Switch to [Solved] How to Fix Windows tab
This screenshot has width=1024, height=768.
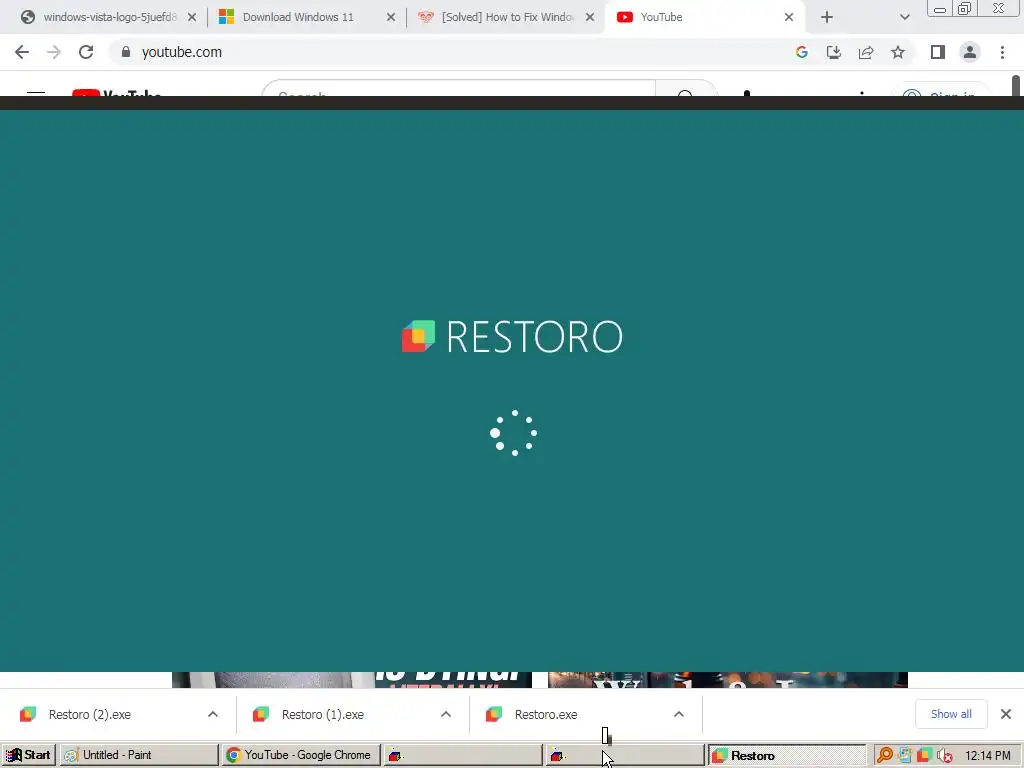tap(506, 17)
